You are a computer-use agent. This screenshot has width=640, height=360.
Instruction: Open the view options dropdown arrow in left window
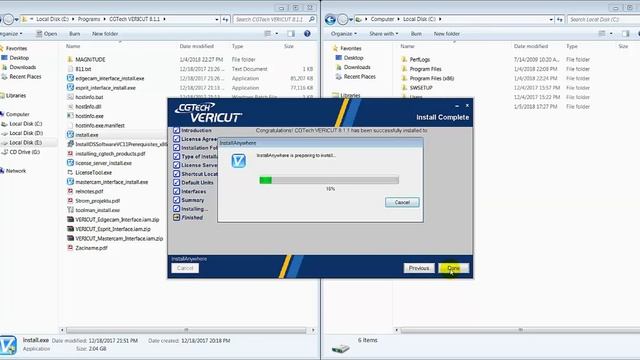click(x=277, y=33)
